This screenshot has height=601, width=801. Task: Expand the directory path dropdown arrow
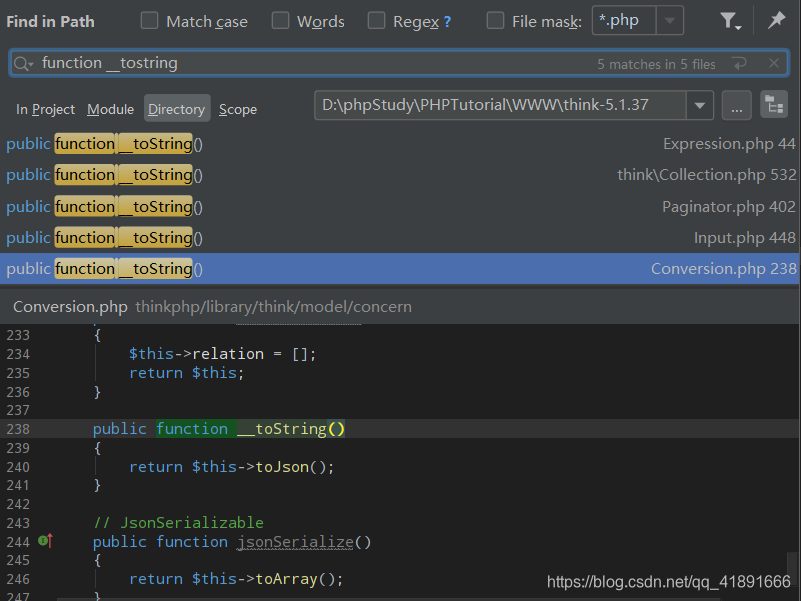(x=700, y=106)
